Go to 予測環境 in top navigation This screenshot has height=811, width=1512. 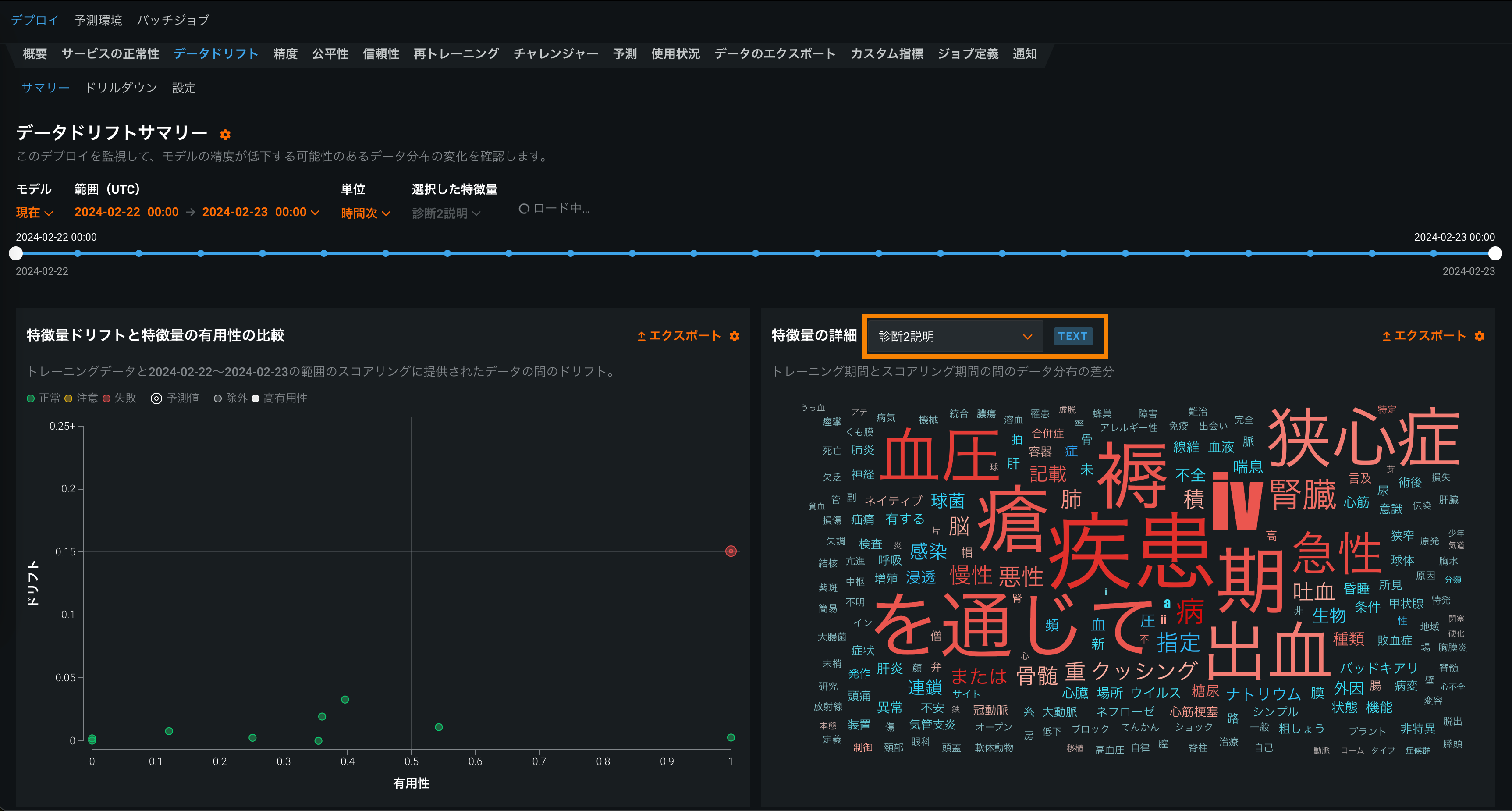coord(98,20)
